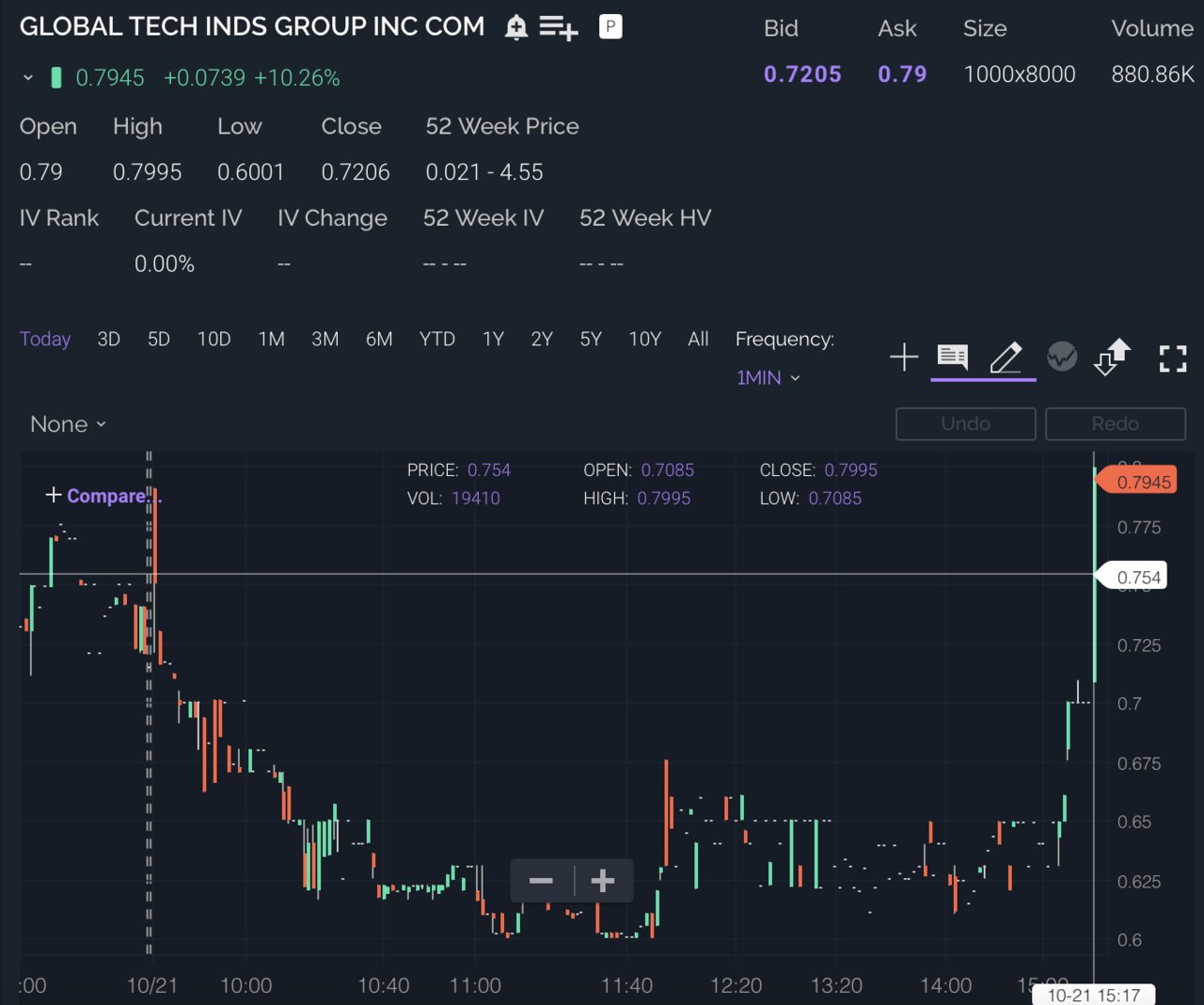This screenshot has height=1005, width=1204.
Task: Select the pencil drawing tool
Action: tap(1006, 358)
